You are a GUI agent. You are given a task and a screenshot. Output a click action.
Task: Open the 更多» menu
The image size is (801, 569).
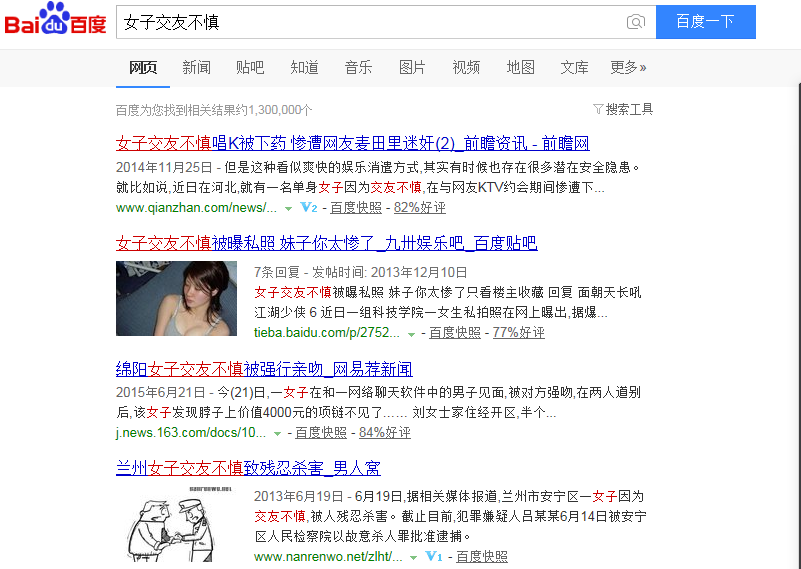click(x=628, y=67)
